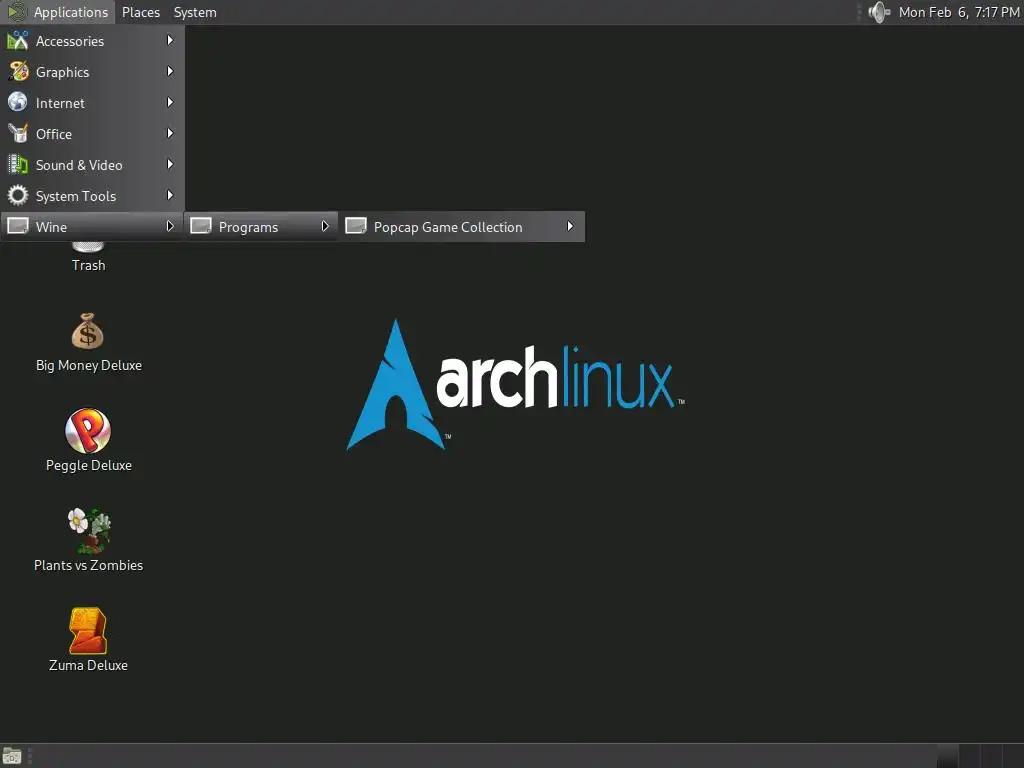The width and height of the screenshot is (1024, 768).
Task: Click the volume speaker icon
Action: coord(879,12)
